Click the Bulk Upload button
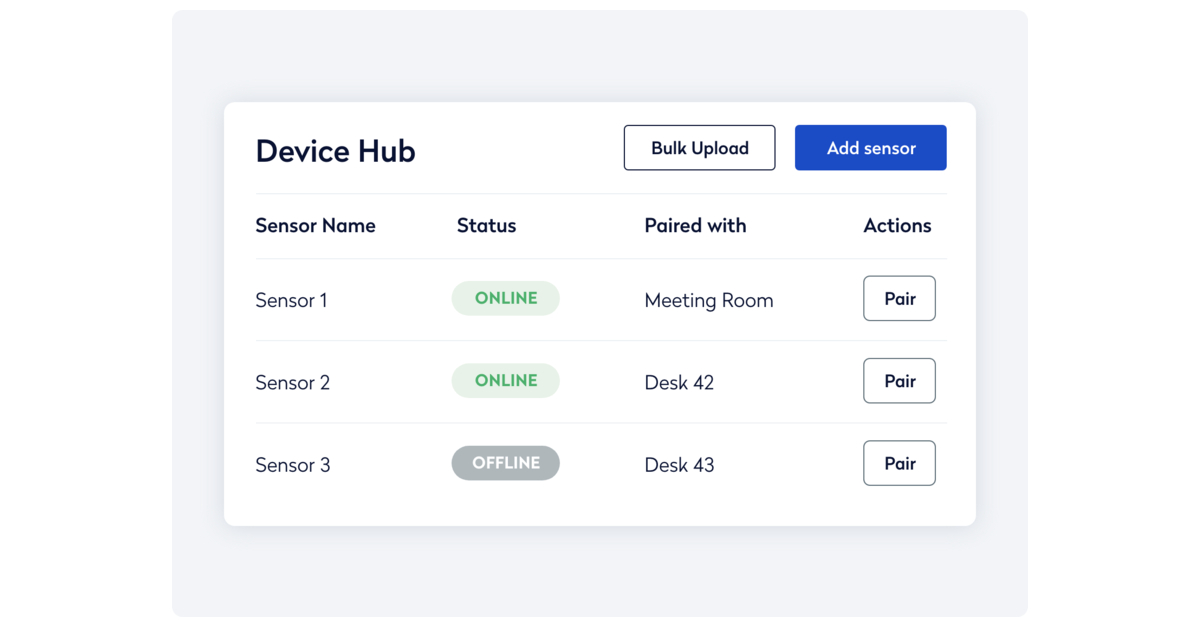The image size is (1200, 627). 699,148
